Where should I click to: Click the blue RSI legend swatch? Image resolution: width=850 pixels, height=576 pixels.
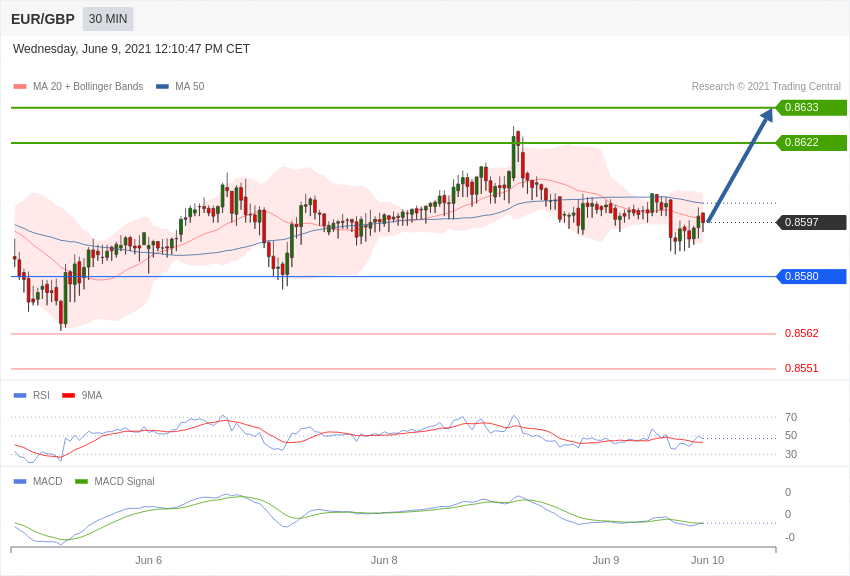click(20, 396)
